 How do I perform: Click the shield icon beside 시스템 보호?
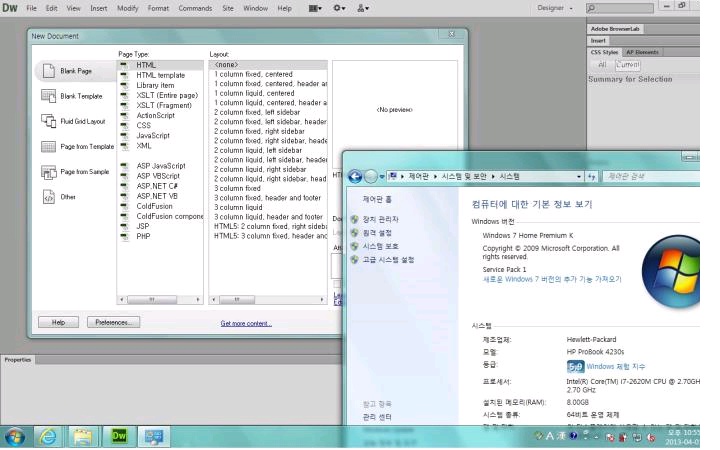tap(354, 246)
